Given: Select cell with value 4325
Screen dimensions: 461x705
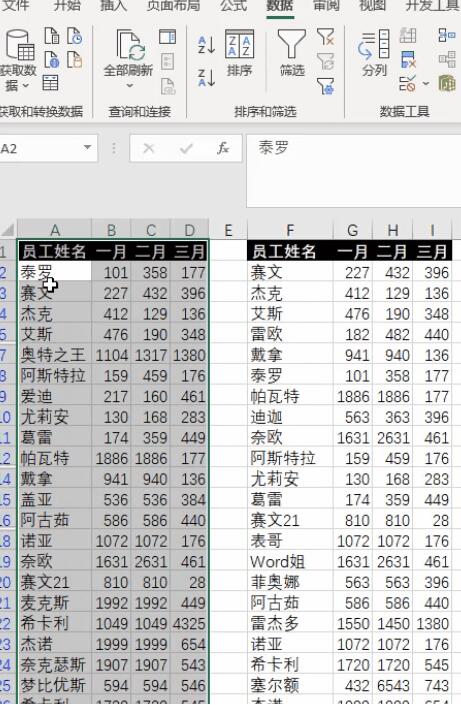Looking at the screenshot, I should coord(189,624).
